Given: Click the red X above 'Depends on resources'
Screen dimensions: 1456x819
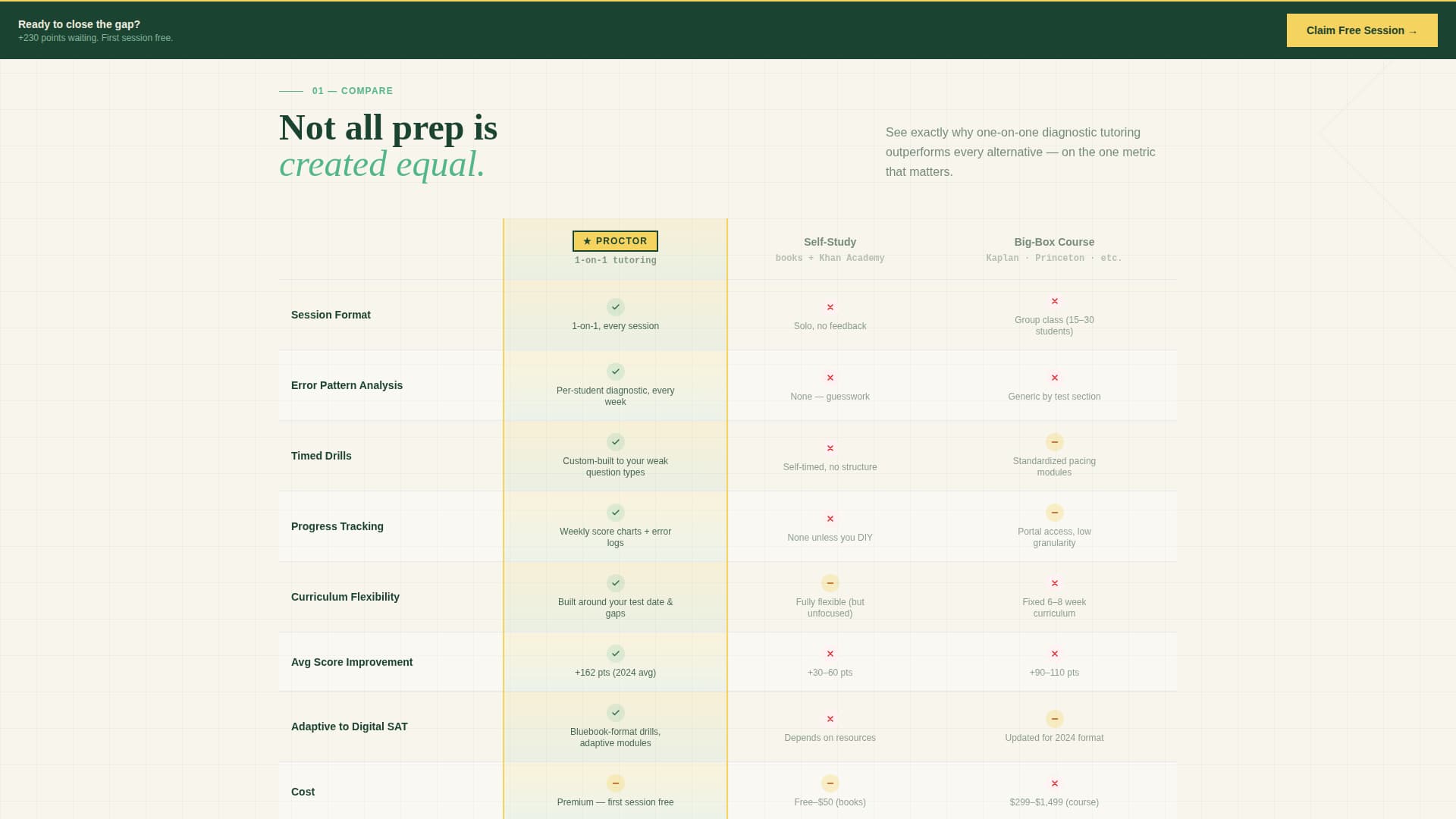Looking at the screenshot, I should [830, 719].
